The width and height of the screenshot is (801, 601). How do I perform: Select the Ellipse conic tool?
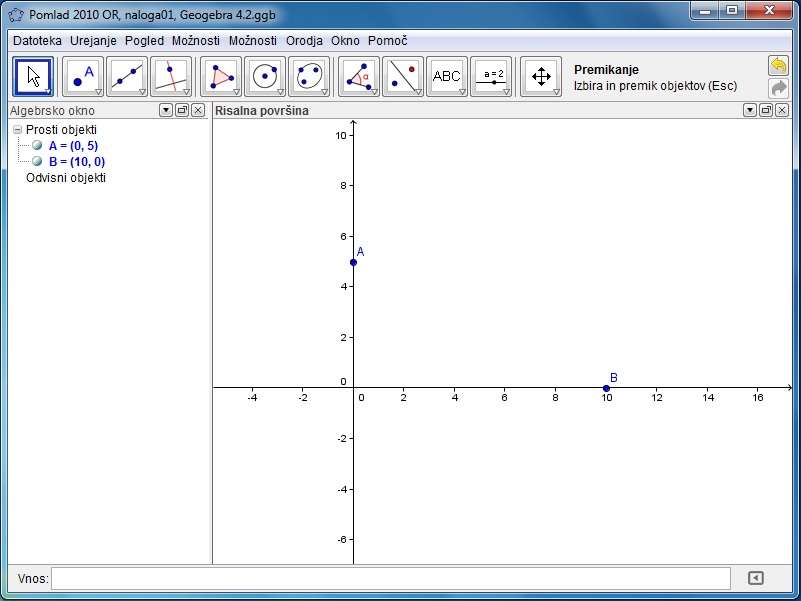(x=309, y=76)
